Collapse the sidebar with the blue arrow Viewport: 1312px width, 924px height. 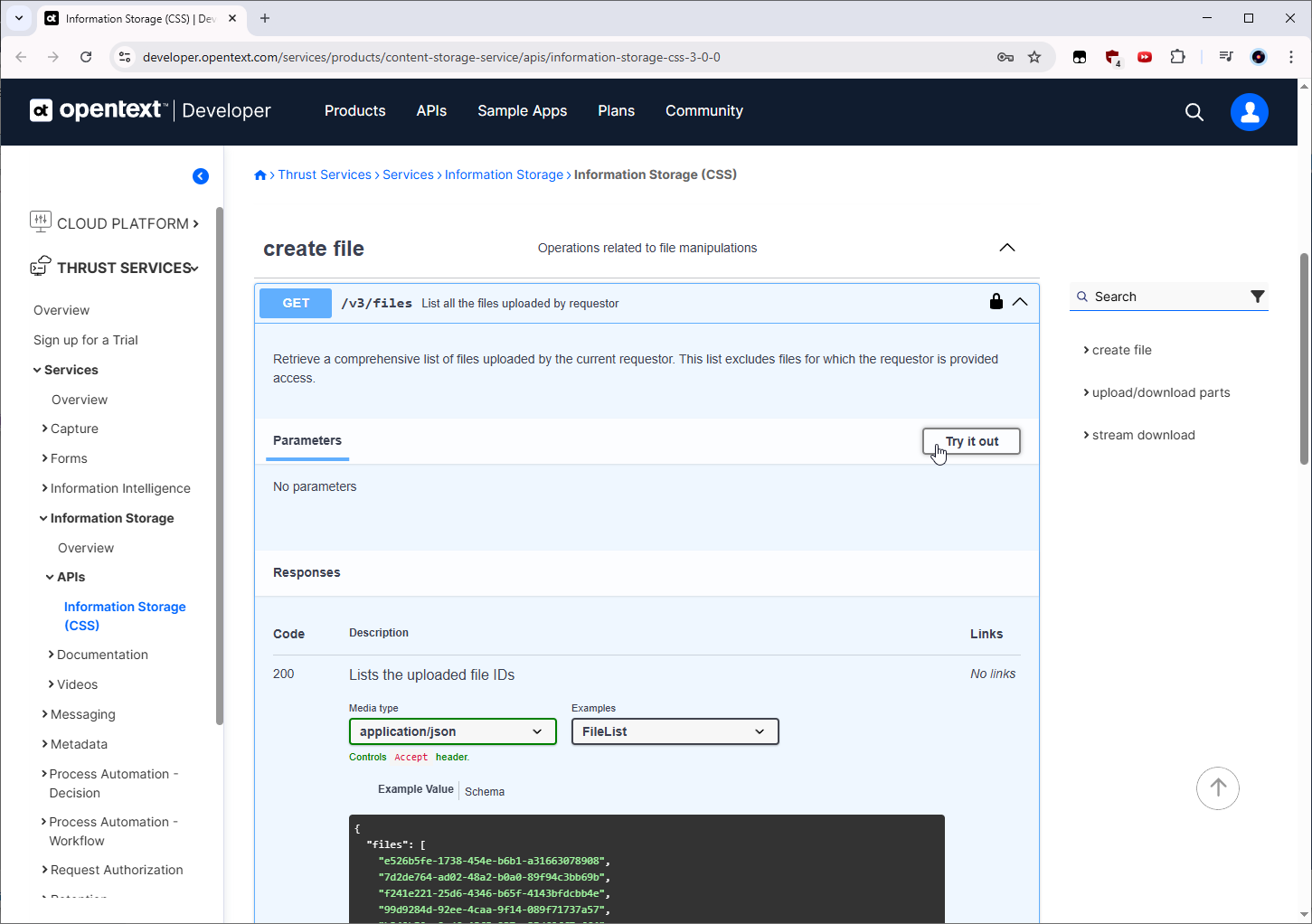pyautogui.click(x=201, y=176)
